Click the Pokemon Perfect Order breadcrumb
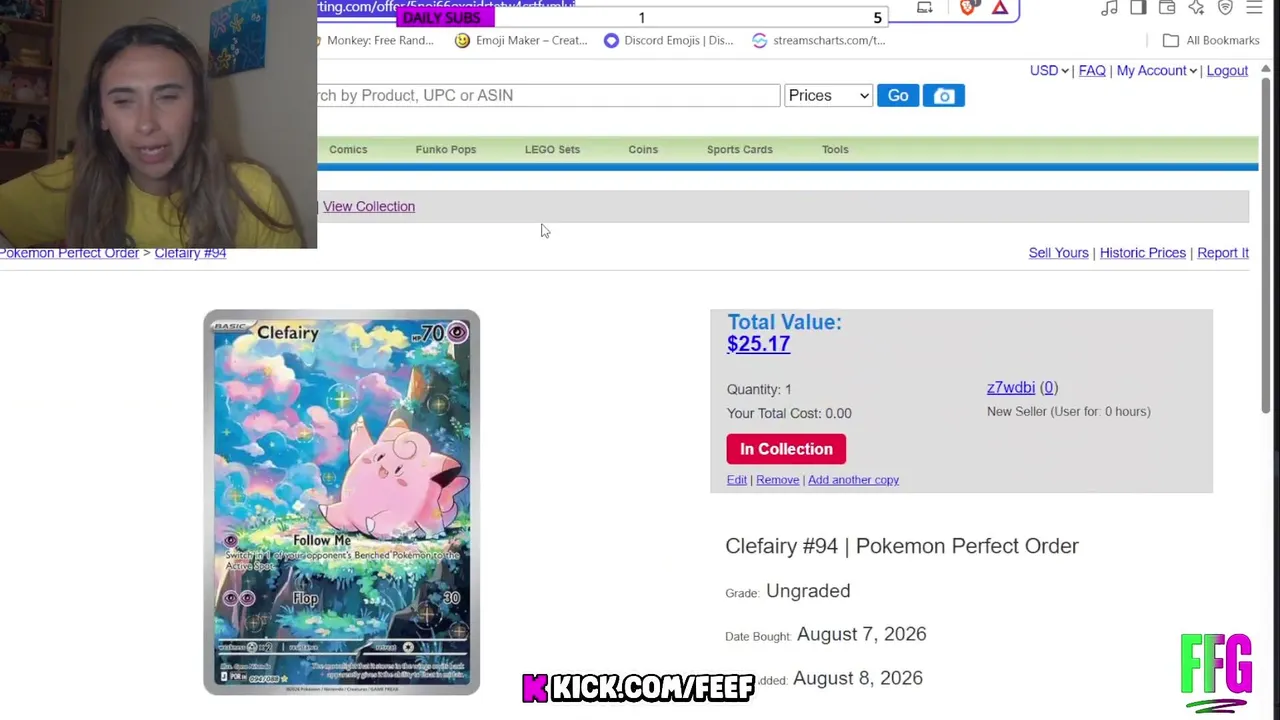Screen dimensions: 1280x720 (x=70, y=253)
